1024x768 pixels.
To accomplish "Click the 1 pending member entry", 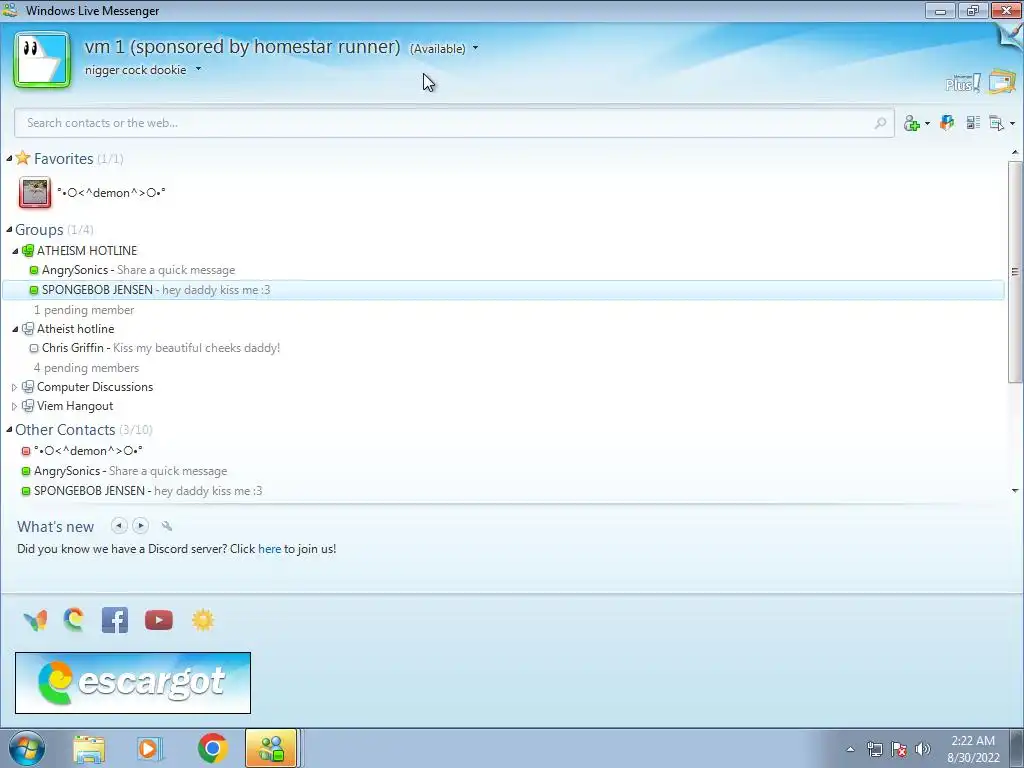I will 84,310.
